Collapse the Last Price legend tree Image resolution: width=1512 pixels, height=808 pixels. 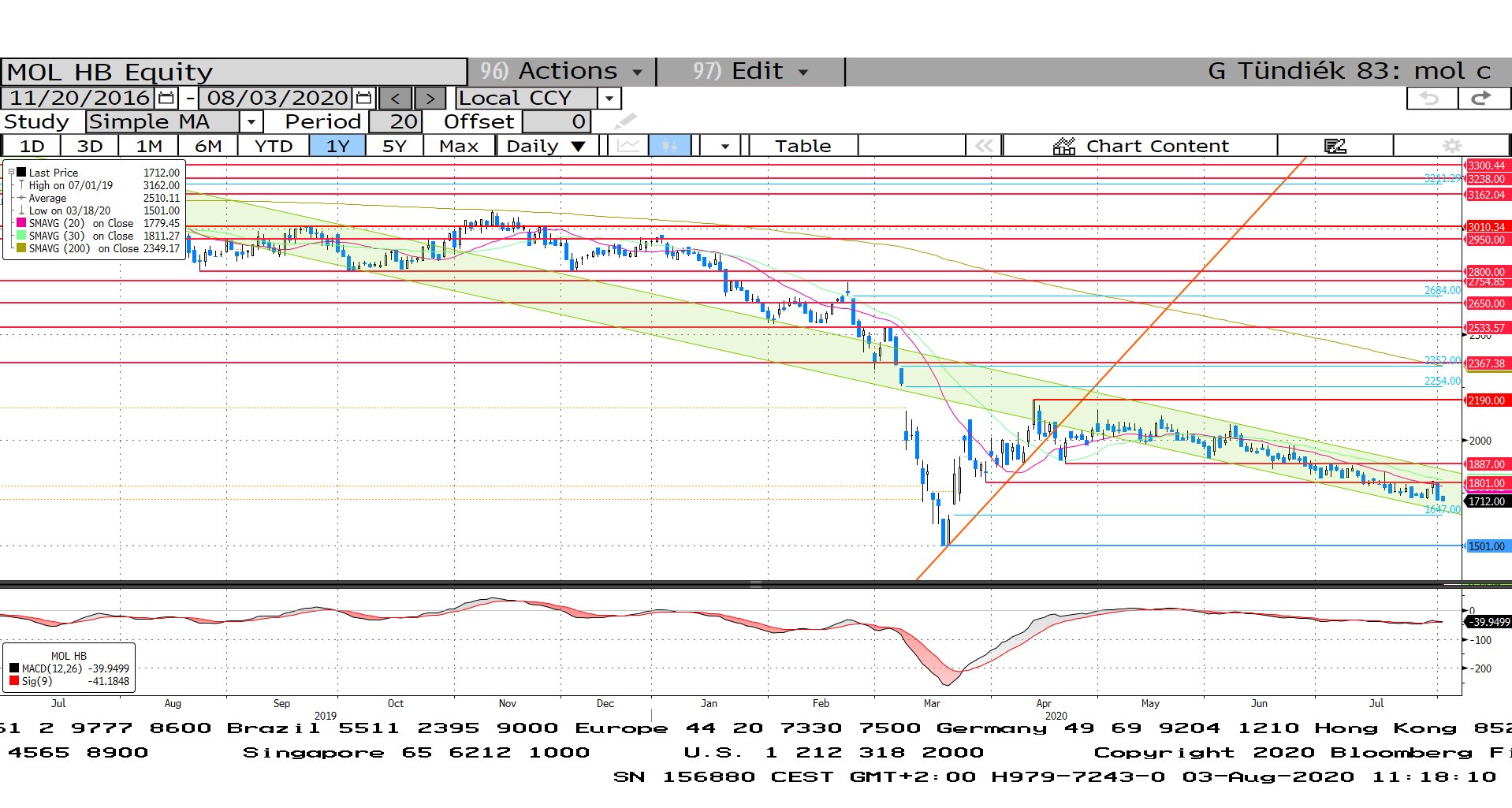tap(11, 172)
